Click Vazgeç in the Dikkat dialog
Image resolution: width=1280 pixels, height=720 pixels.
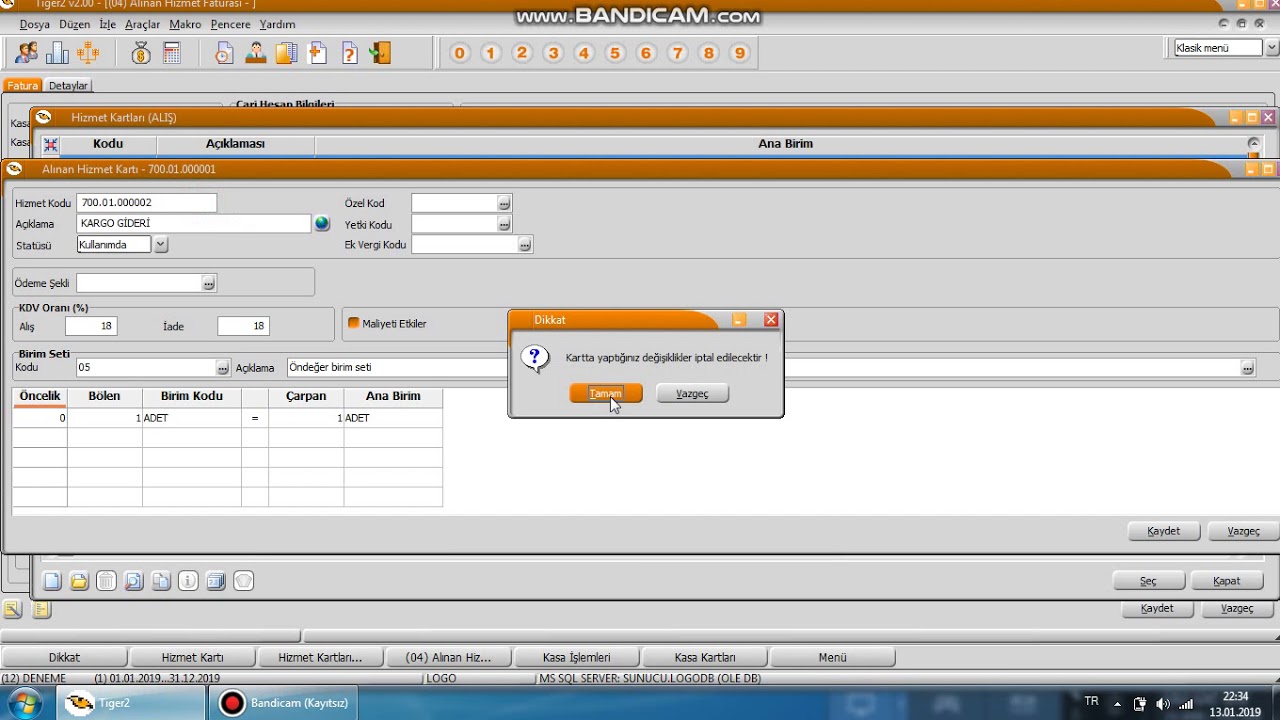(692, 394)
